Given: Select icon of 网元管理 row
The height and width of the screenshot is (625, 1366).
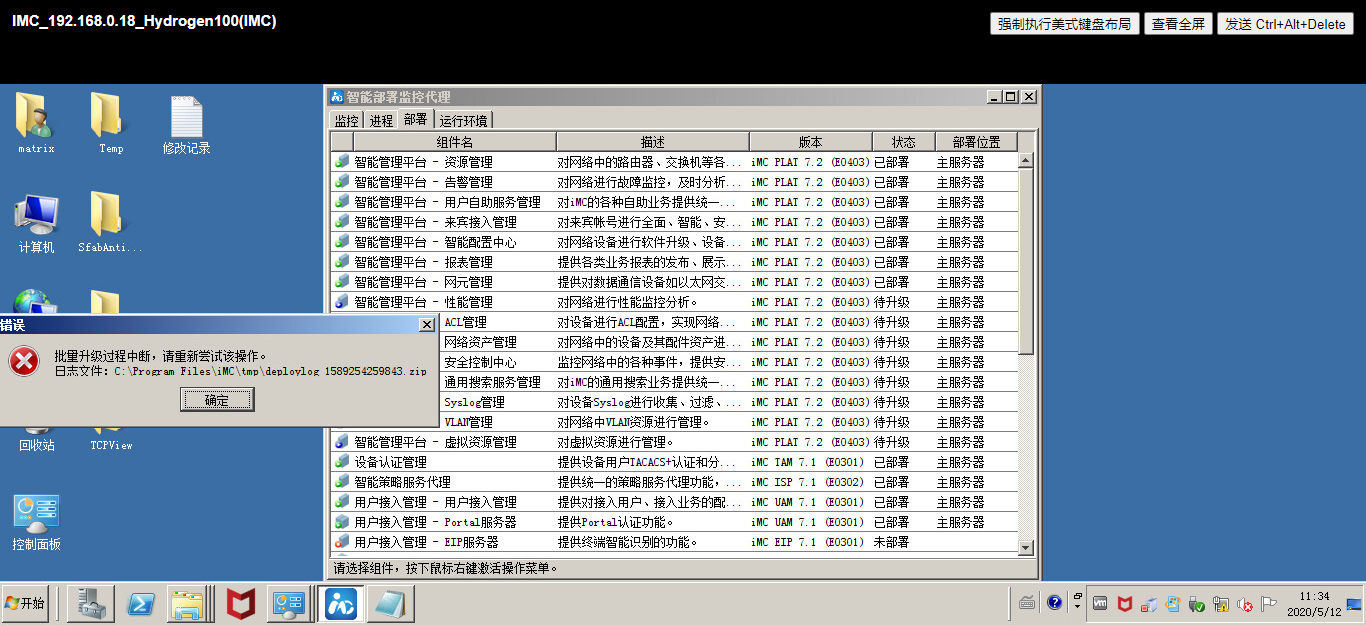Looking at the screenshot, I should [x=342, y=282].
